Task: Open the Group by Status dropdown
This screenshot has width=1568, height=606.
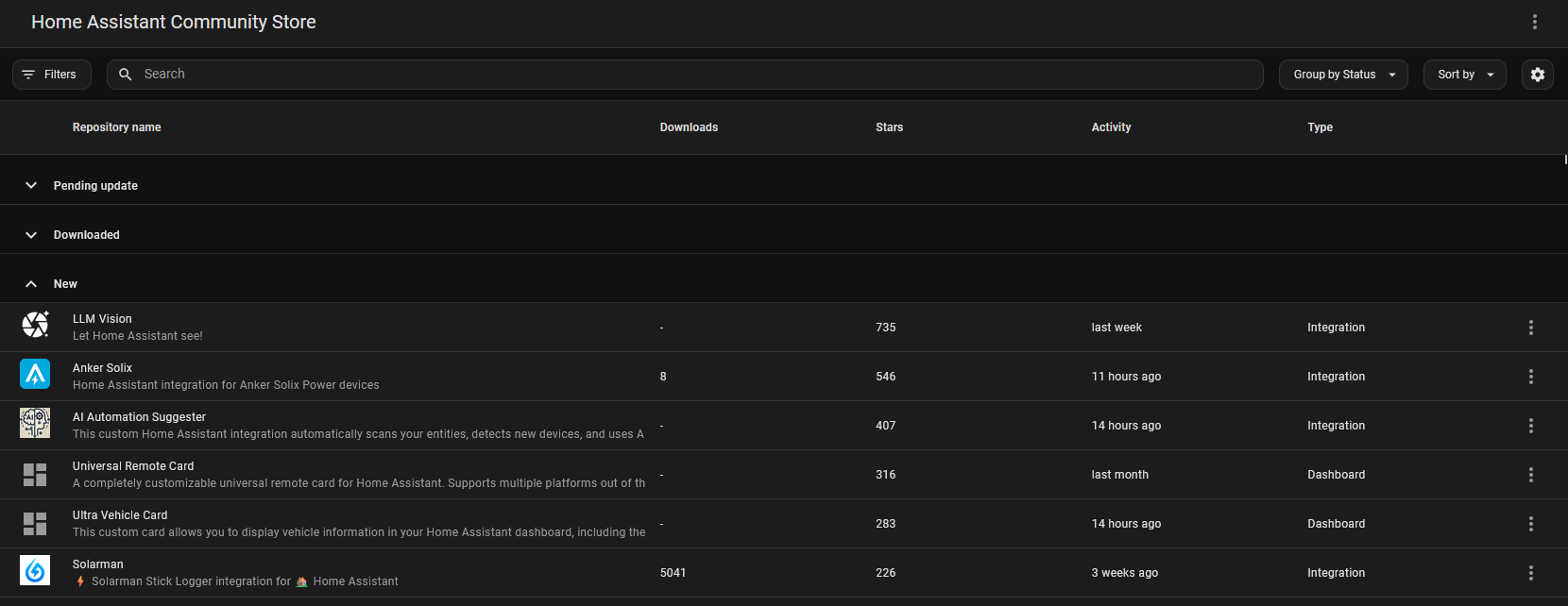Action: click(1342, 75)
